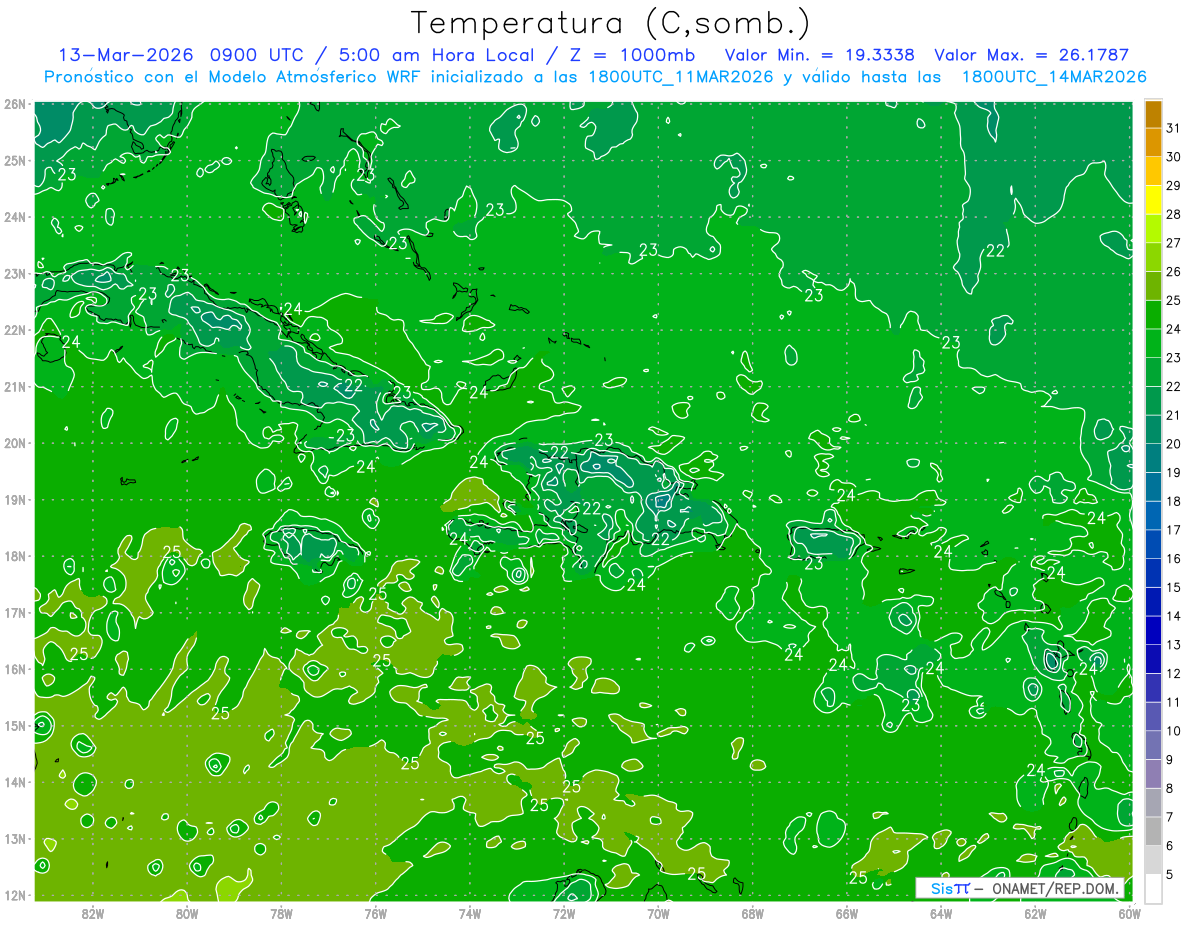This screenshot has height=927, width=1200.
Task: Click the 74W longitude axis label
Action: [469, 912]
